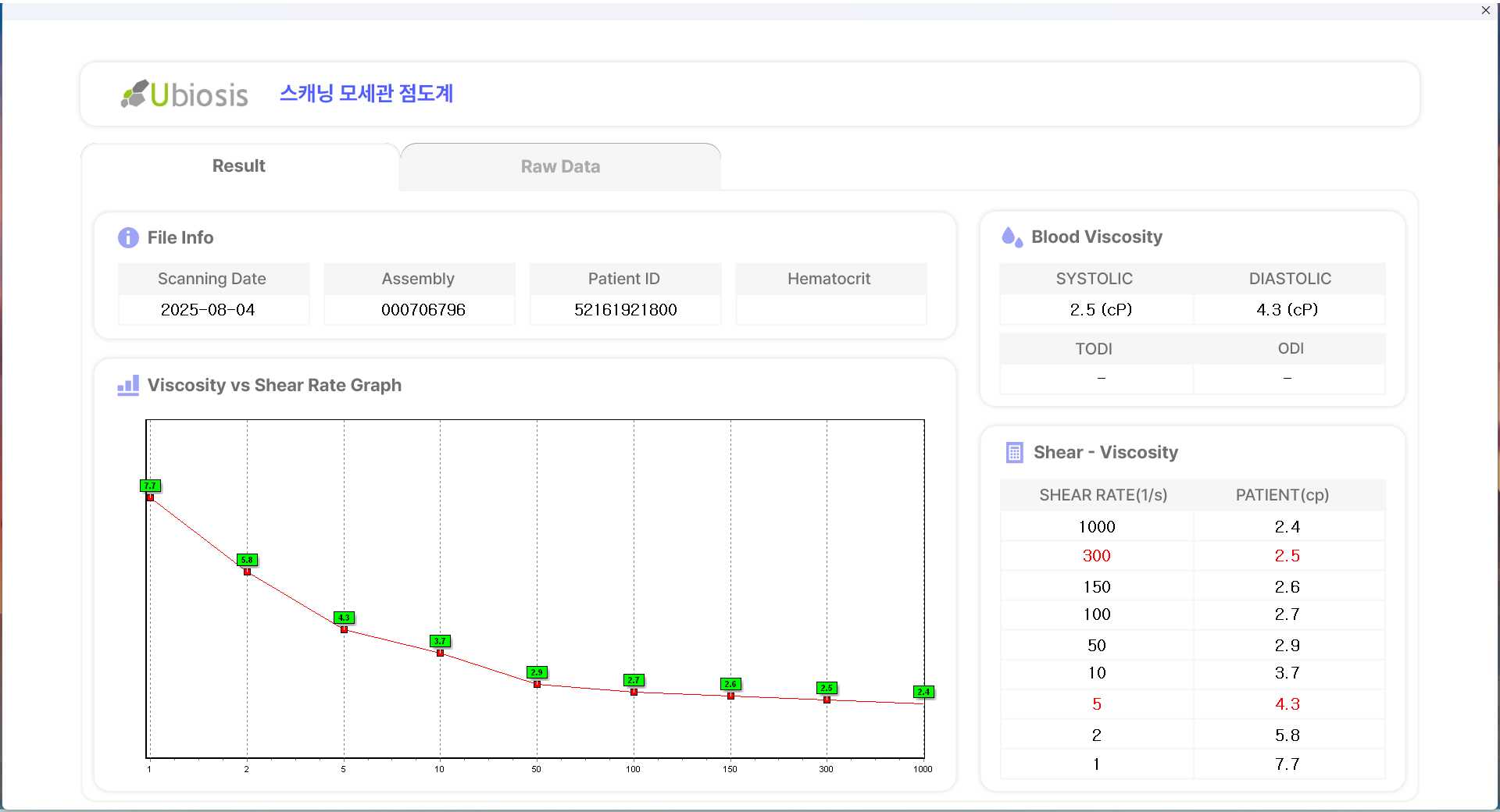Click the Patient ID value 52161921800
Viewport: 1500px width, 812px height.
tap(625, 310)
